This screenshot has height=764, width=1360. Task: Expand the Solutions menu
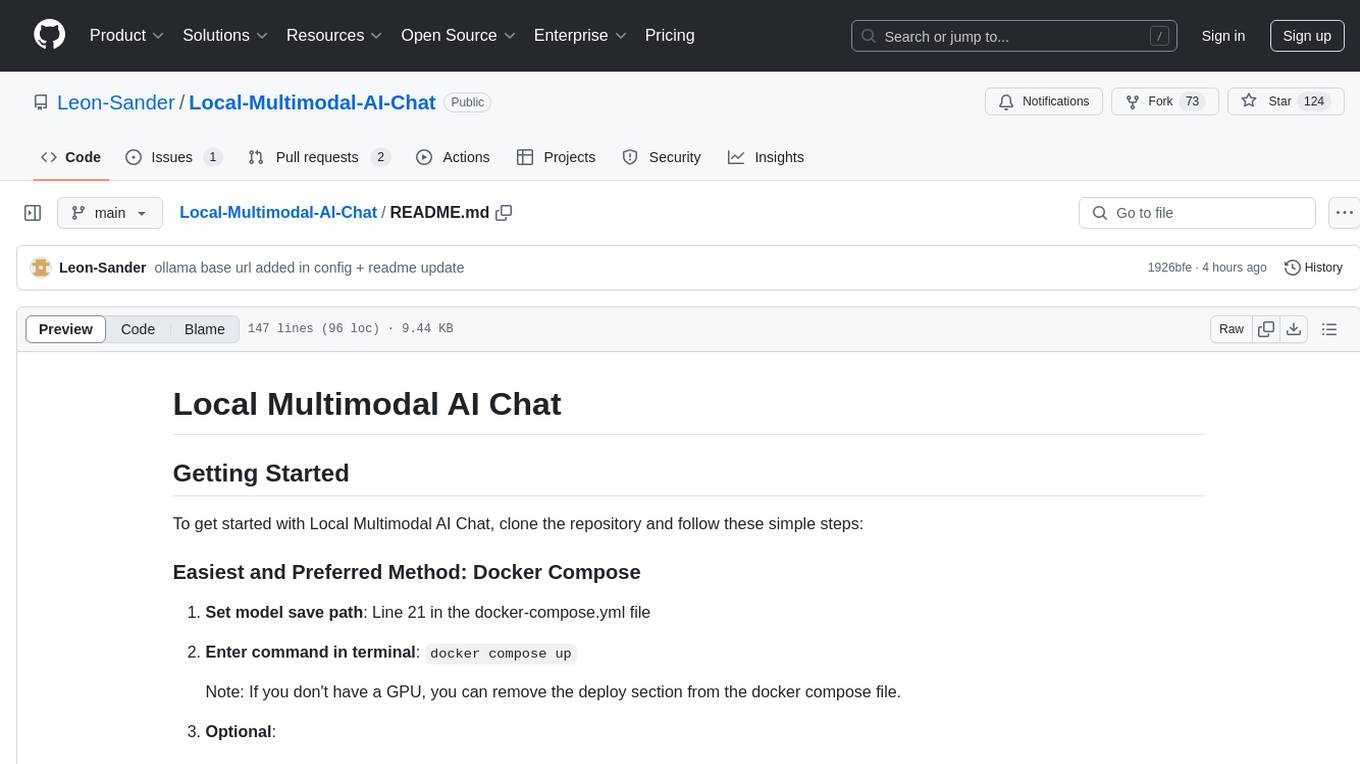click(x=225, y=35)
